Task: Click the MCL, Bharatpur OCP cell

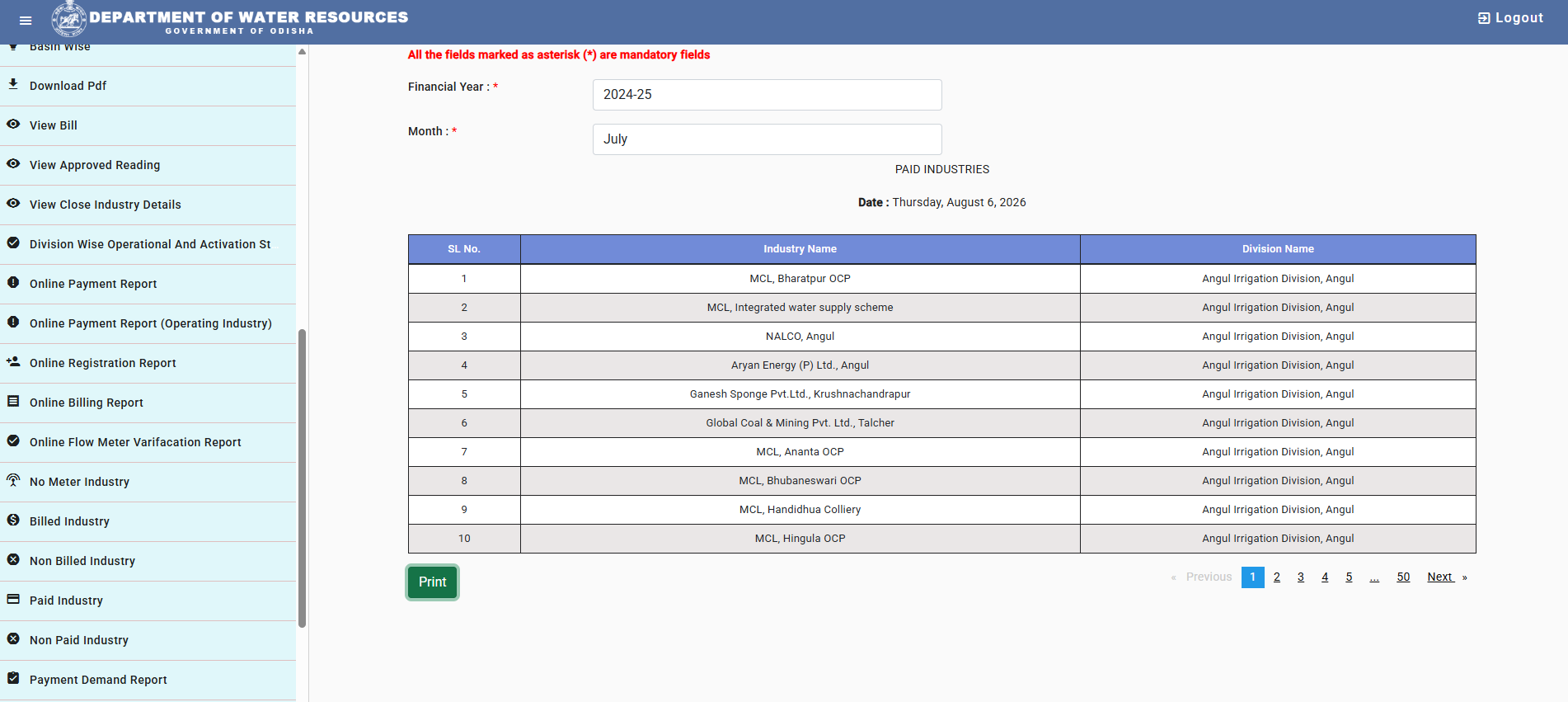Action: [800, 279]
